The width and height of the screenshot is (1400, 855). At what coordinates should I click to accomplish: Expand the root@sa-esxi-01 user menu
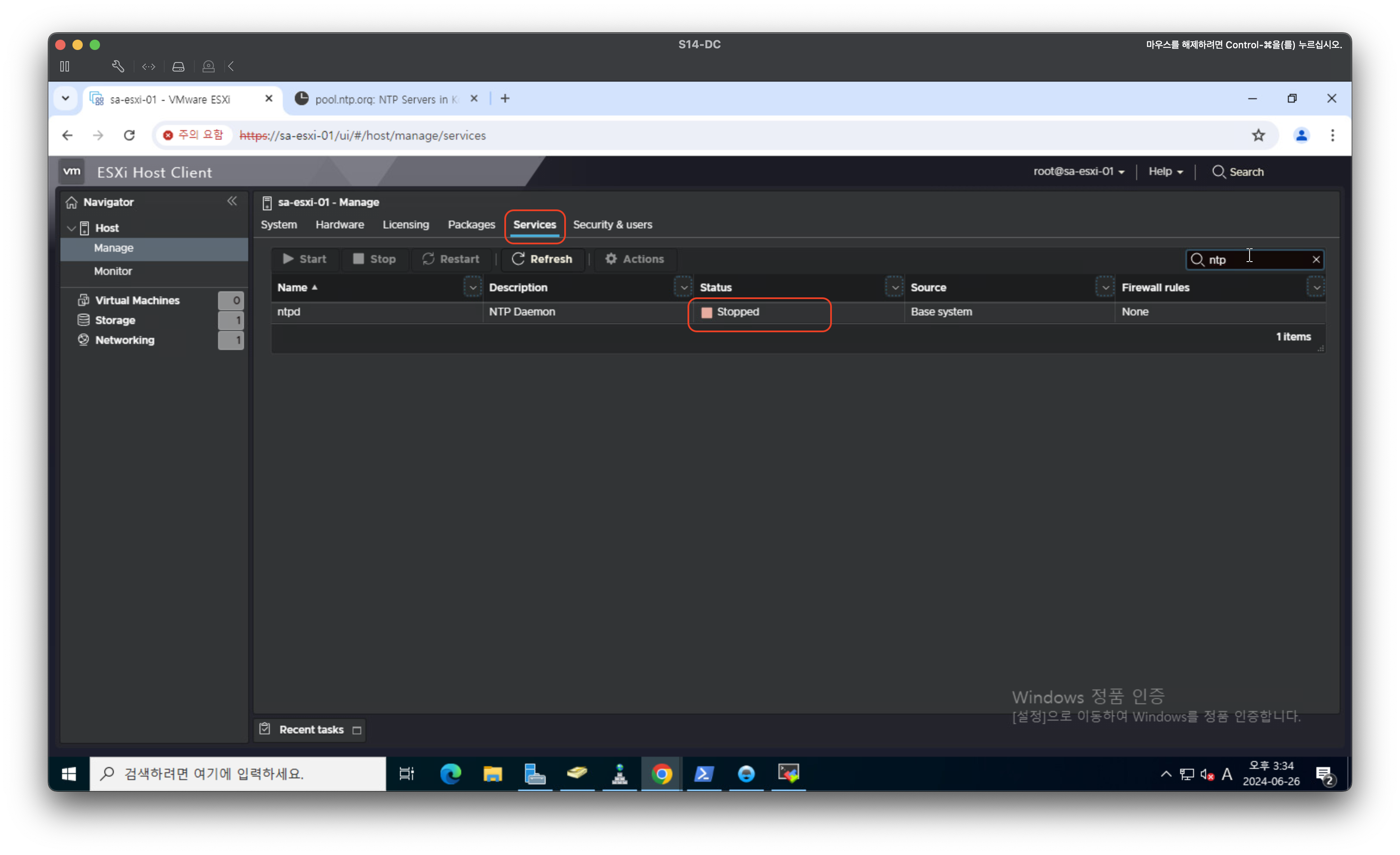pos(1078,172)
